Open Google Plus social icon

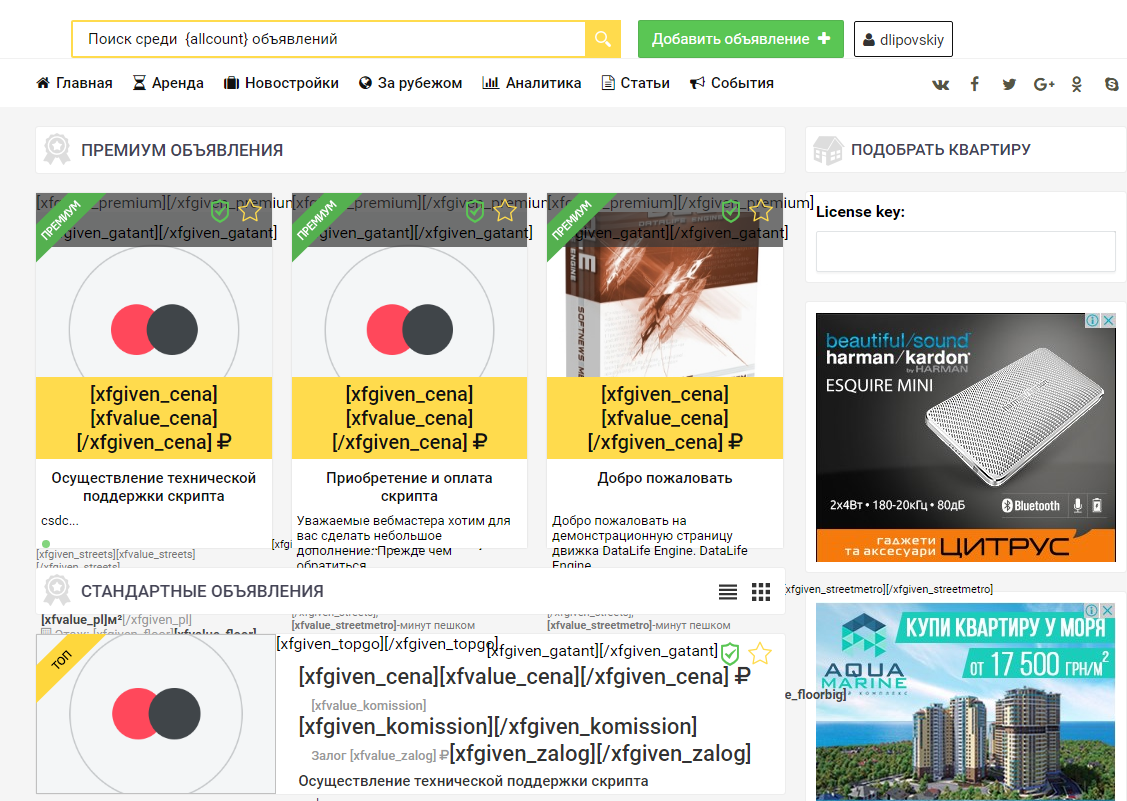coord(1044,84)
